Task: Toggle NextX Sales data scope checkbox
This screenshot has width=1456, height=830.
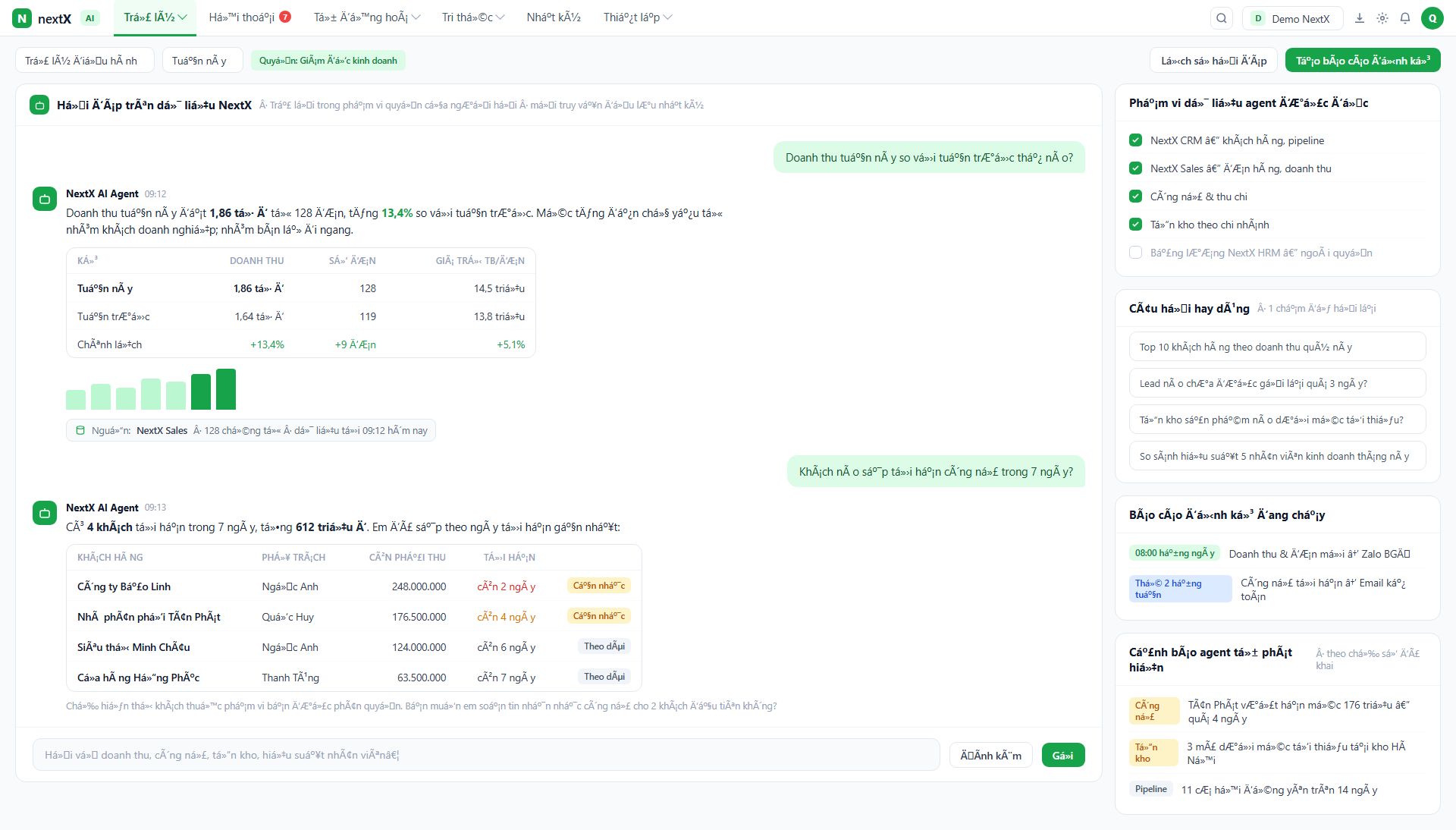Action: 1135,168
